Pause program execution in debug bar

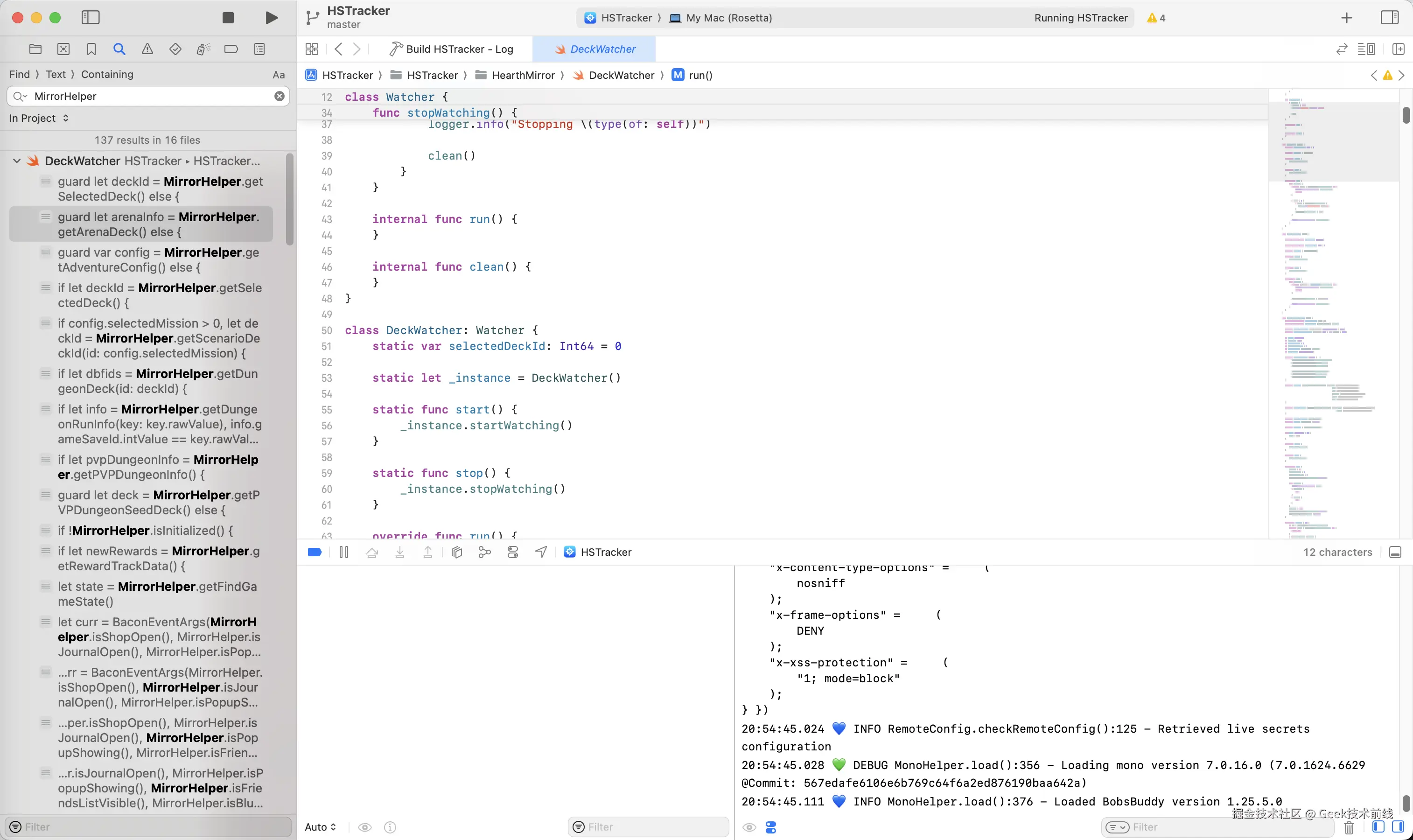tap(343, 552)
